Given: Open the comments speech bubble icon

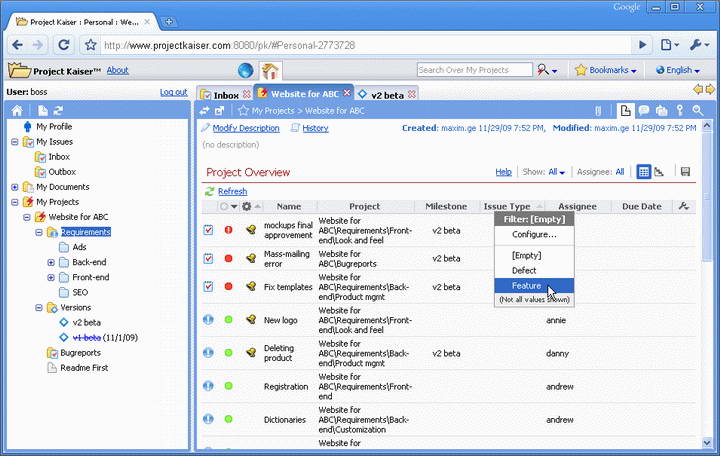Looking at the screenshot, I should click(x=644, y=110).
